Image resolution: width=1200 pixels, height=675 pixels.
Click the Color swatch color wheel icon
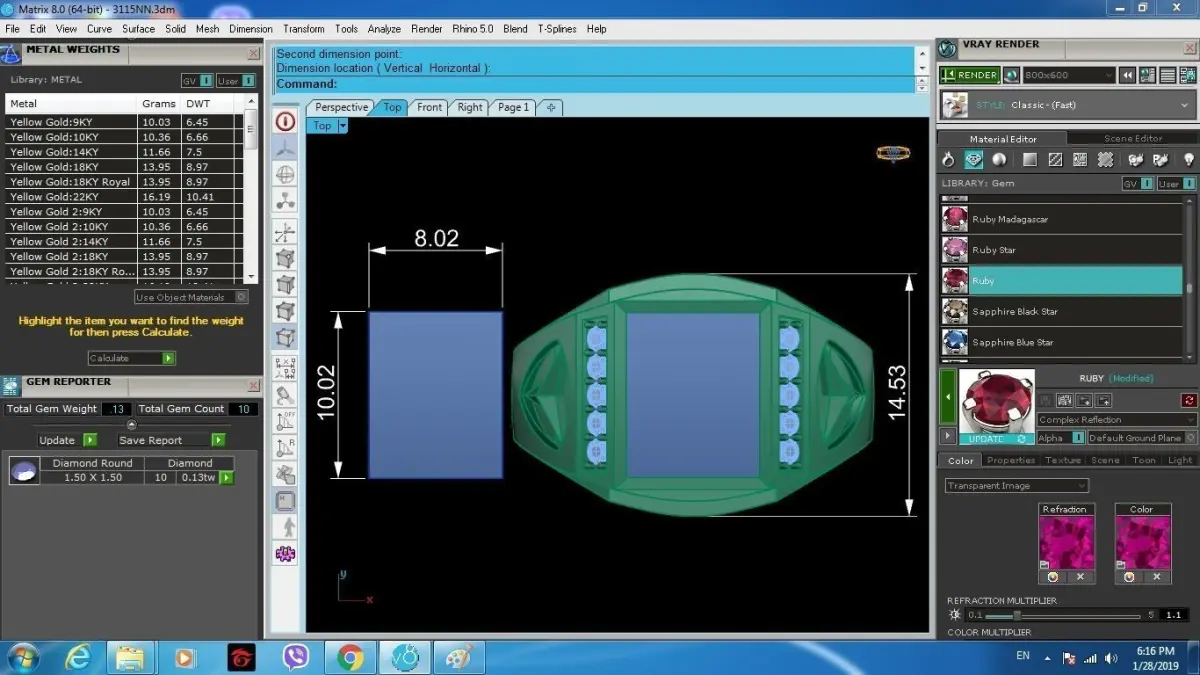coord(1129,577)
